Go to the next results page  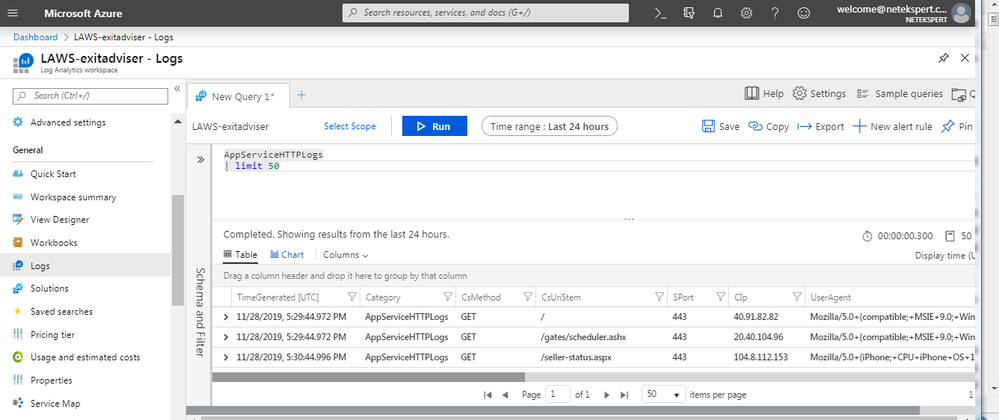pos(607,395)
